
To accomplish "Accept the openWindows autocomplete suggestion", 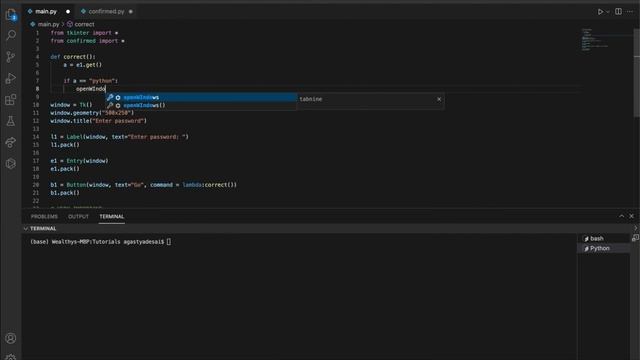I will click(201, 98).
